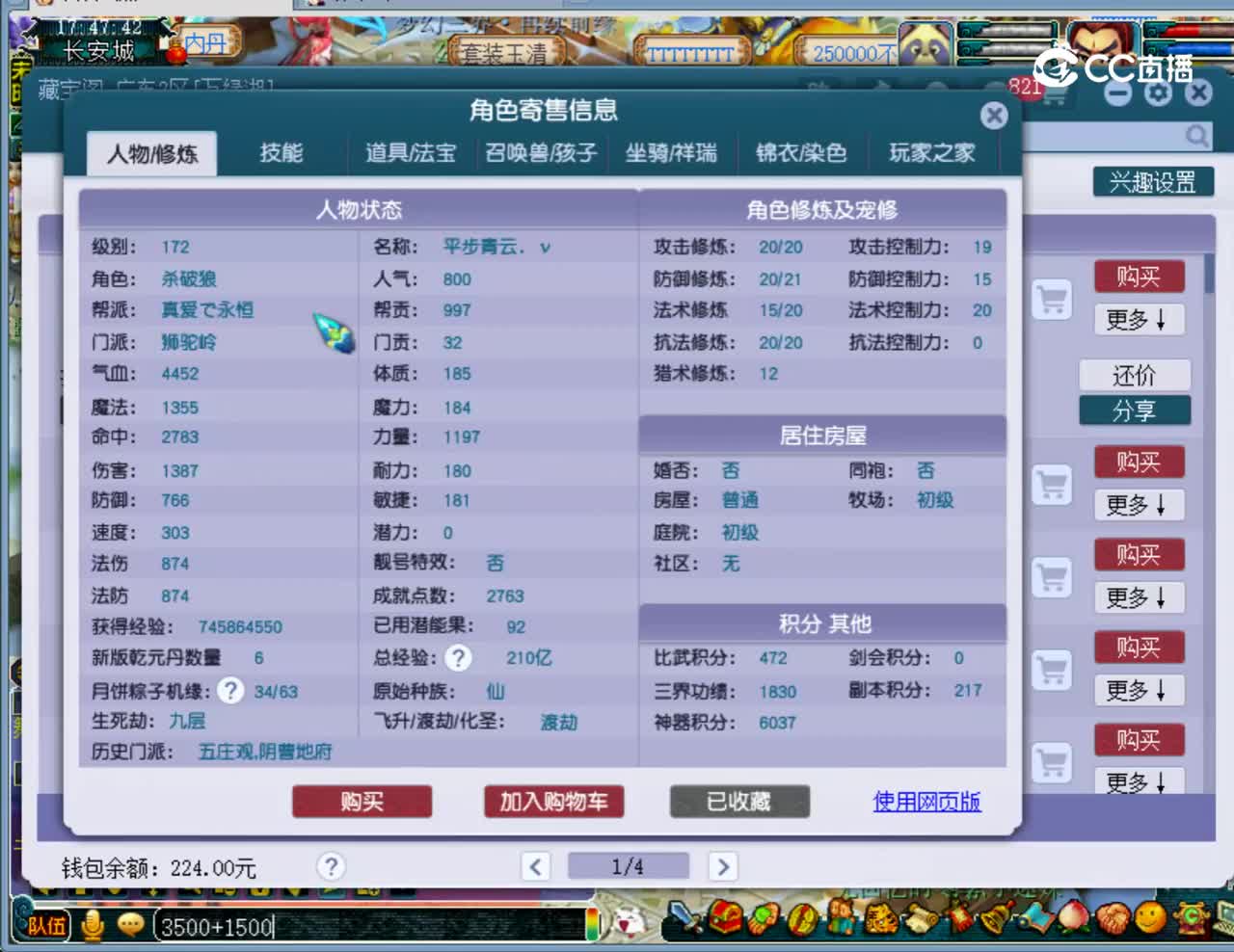Image resolution: width=1234 pixels, height=952 pixels.
Task: Click the 内丹 label at top
Action: (x=205, y=43)
